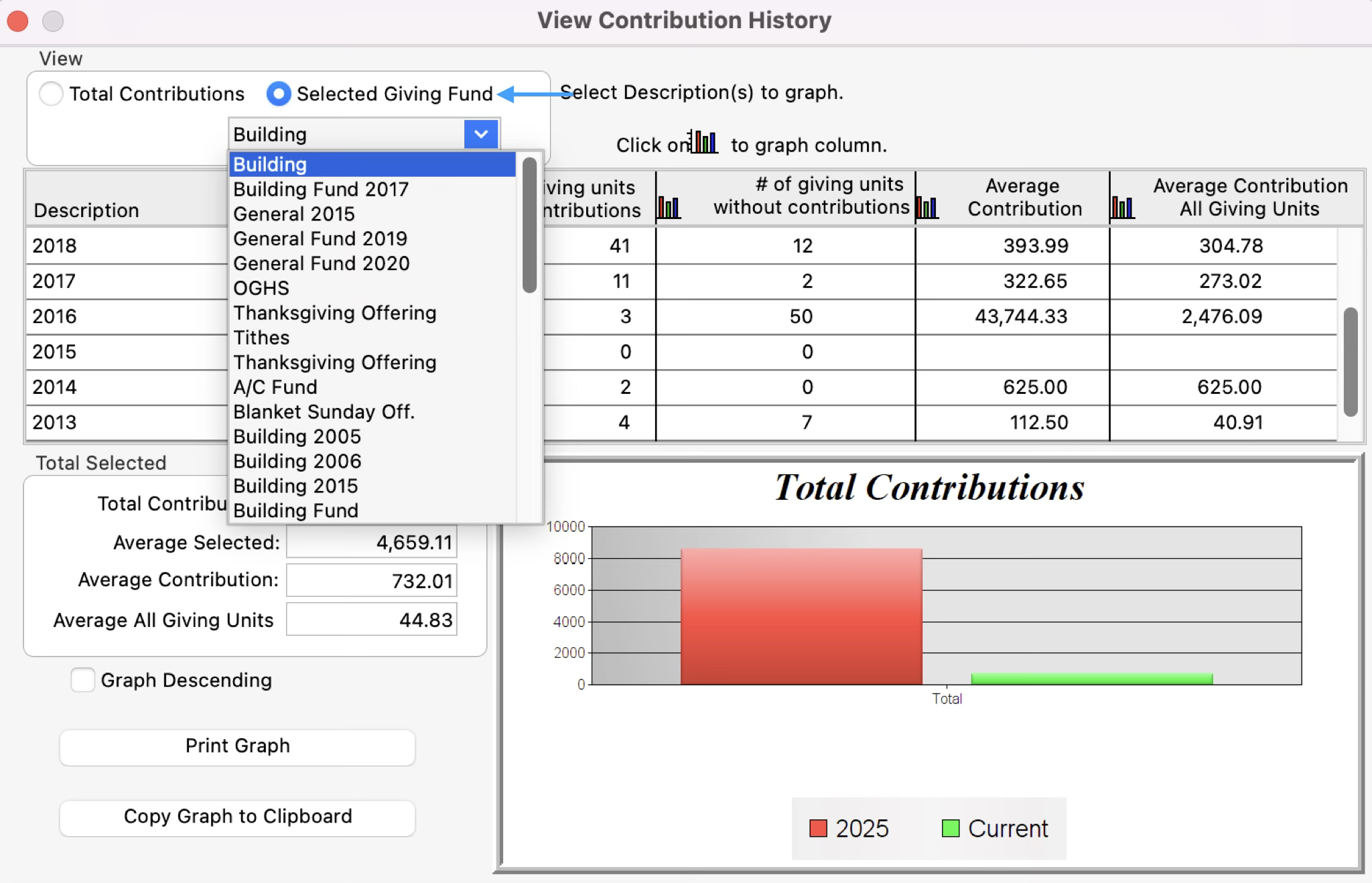Select the Total Contributions radio button
1372x883 pixels.
click(x=51, y=93)
